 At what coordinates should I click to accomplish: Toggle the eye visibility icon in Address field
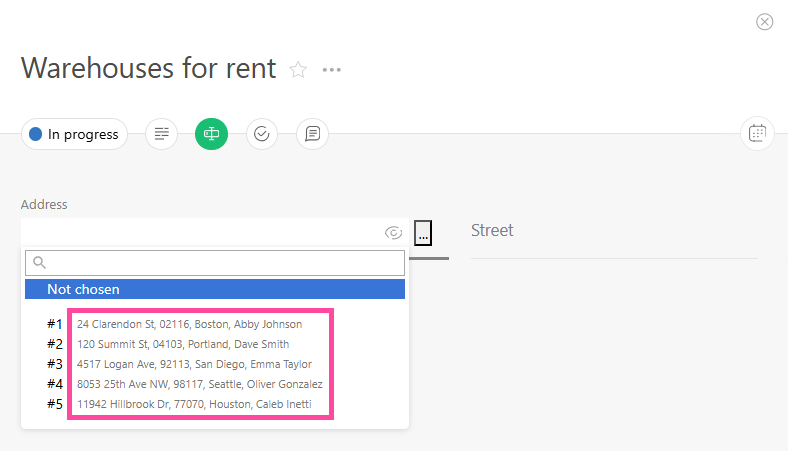(394, 233)
